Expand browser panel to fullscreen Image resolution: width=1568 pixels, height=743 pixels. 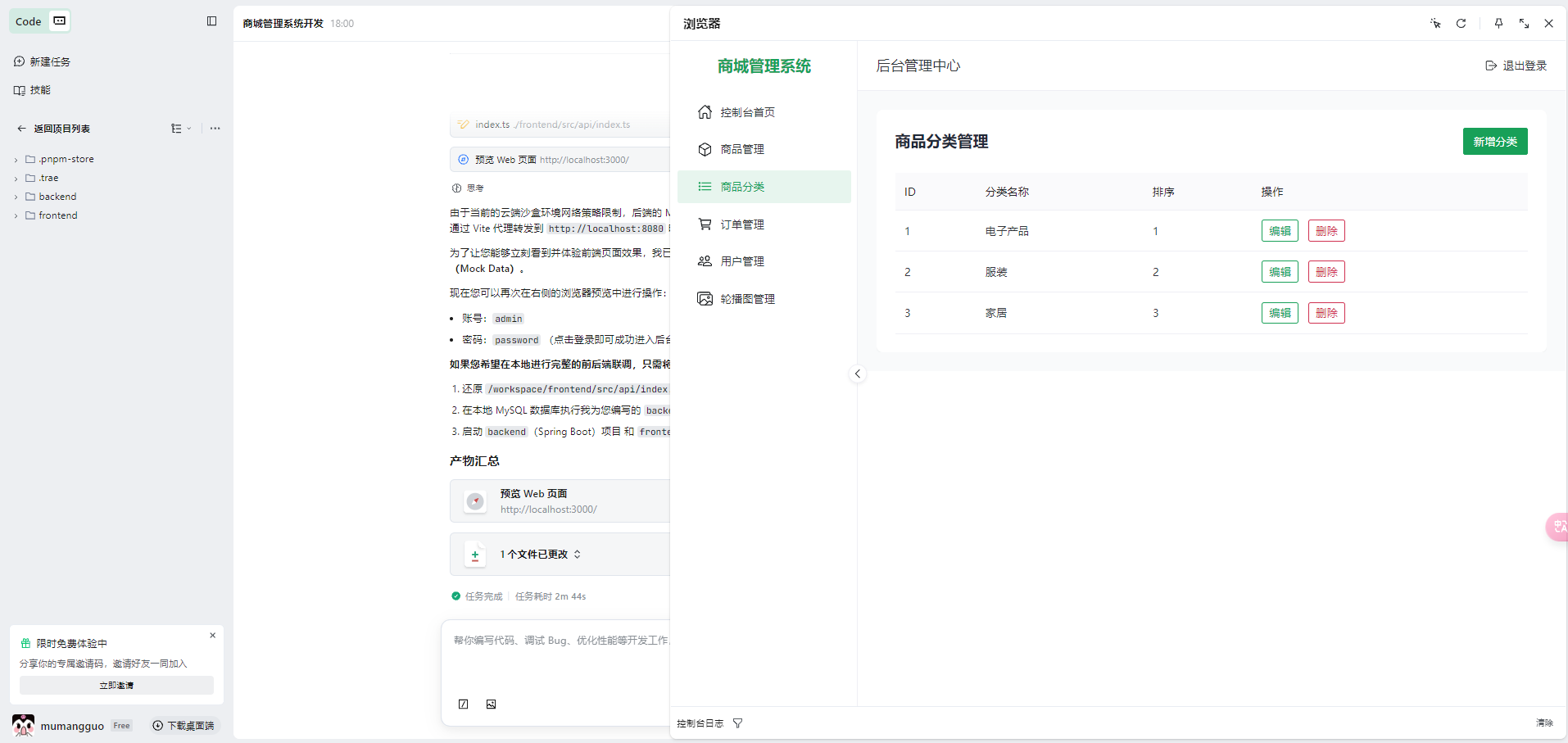1524,24
